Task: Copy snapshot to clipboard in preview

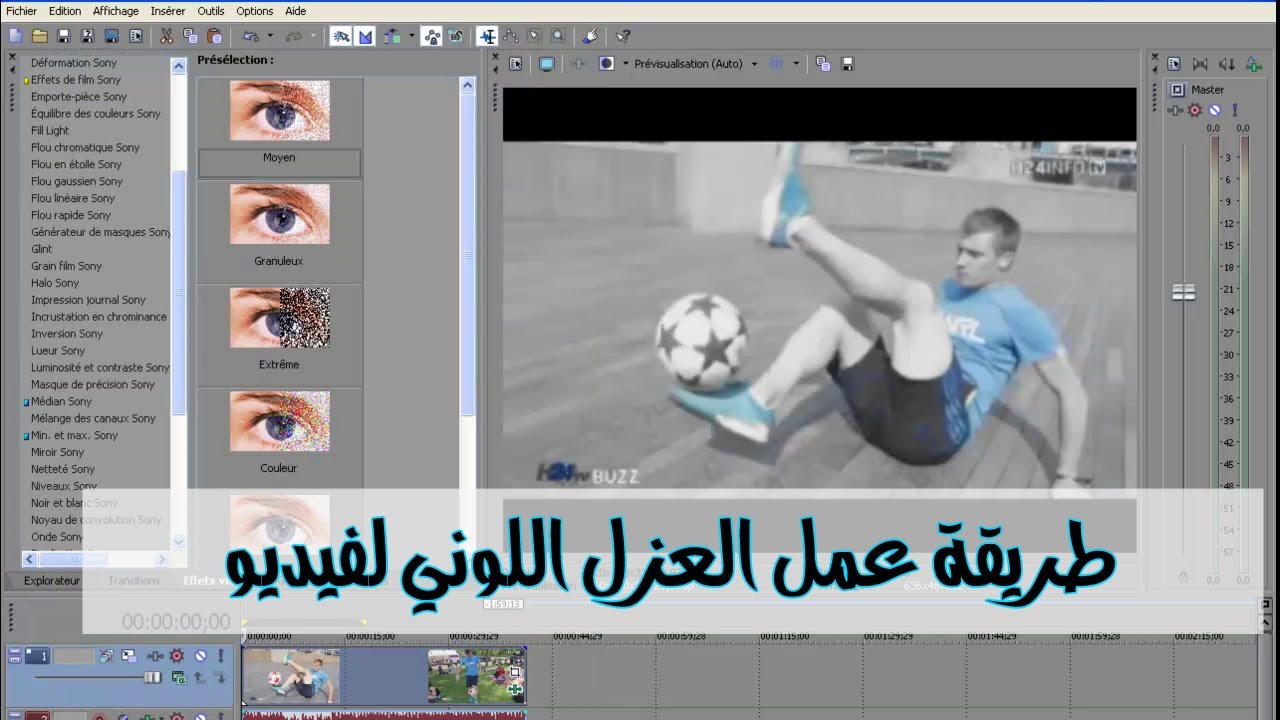Action: coord(823,63)
